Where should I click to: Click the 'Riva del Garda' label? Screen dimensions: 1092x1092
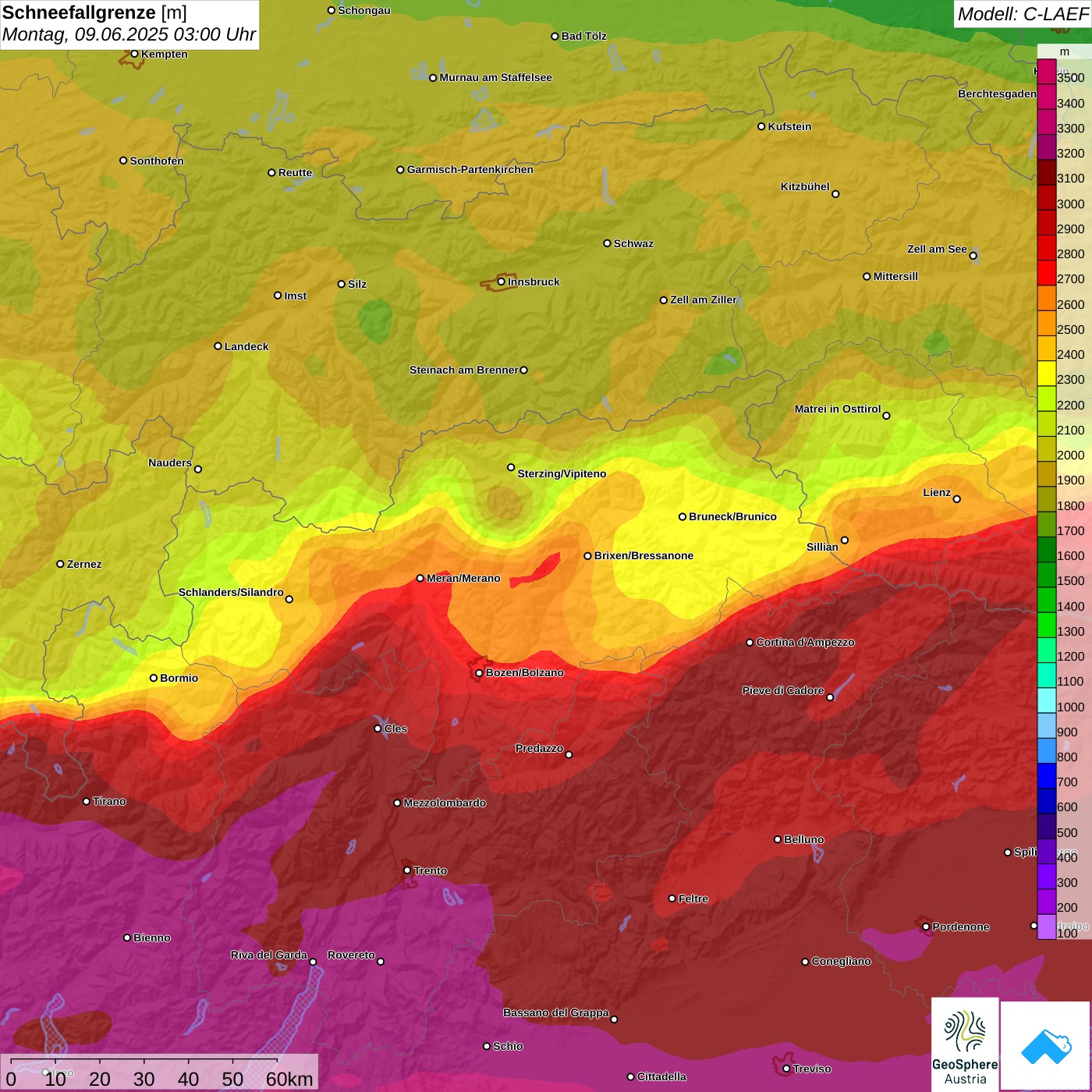(269, 955)
